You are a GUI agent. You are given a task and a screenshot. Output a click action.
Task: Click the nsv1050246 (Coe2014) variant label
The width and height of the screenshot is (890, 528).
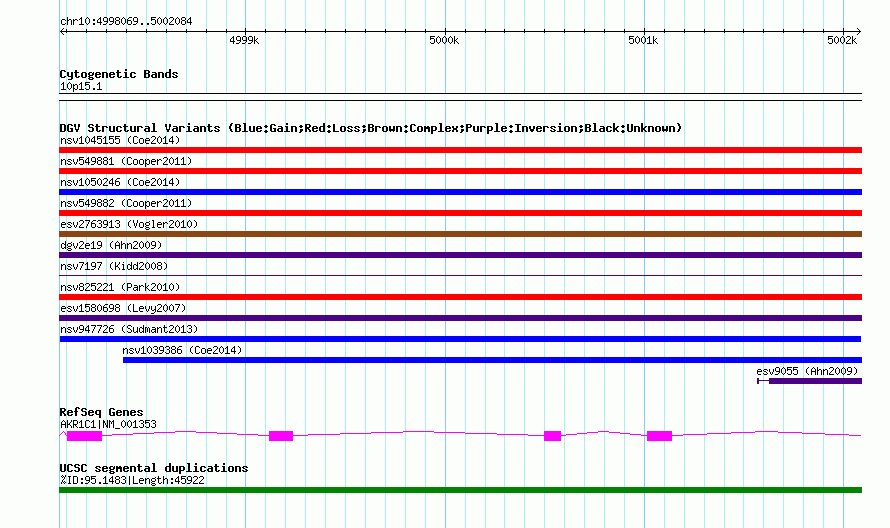pos(120,182)
